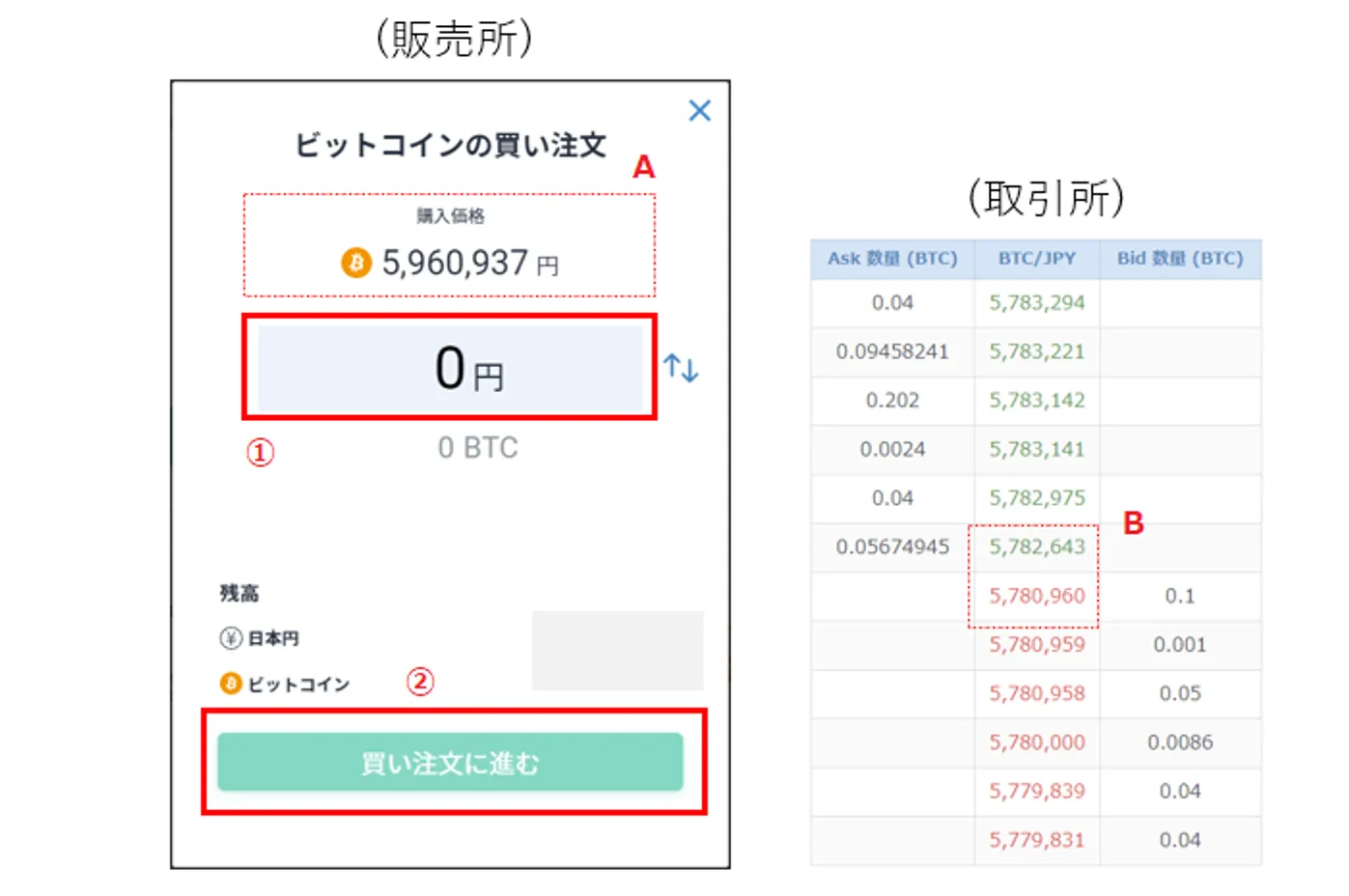Select ask price 5,782,975
This screenshot has height=896, width=1349.
click(1037, 498)
